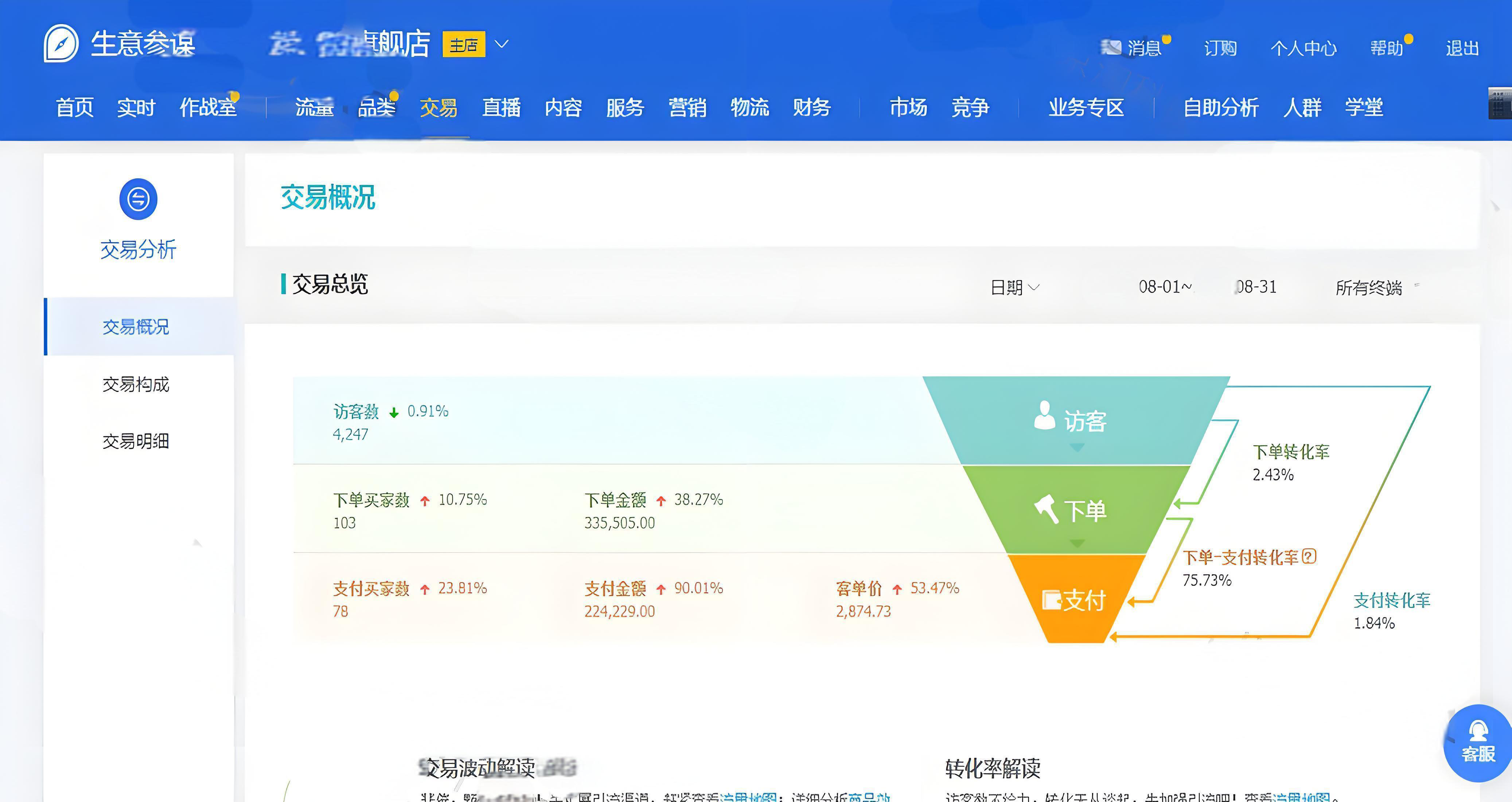Click the 交易分析 round blue icon
The image size is (1512, 802).
coord(139,199)
